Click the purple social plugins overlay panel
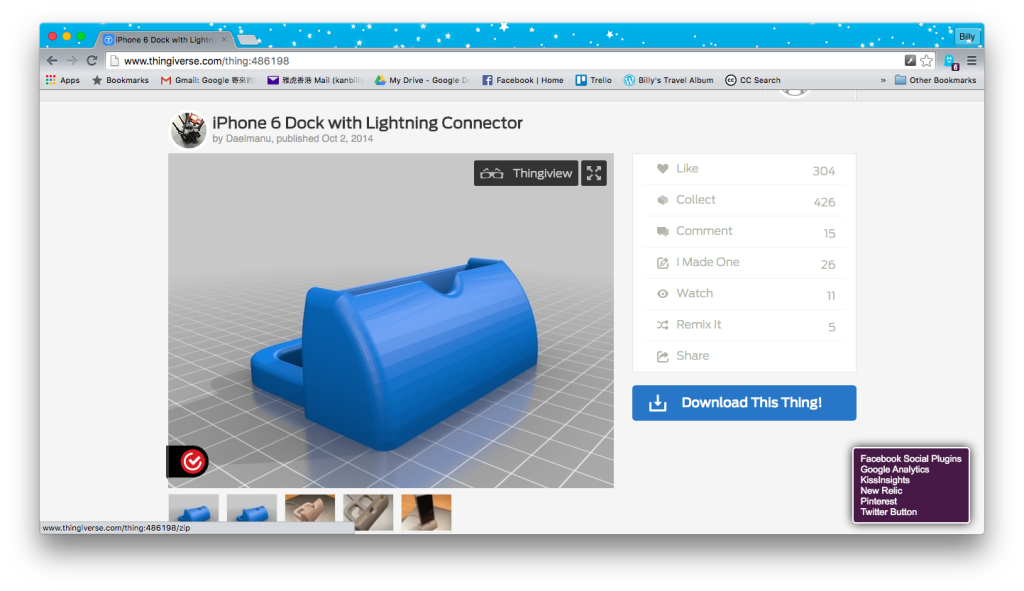 910,485
